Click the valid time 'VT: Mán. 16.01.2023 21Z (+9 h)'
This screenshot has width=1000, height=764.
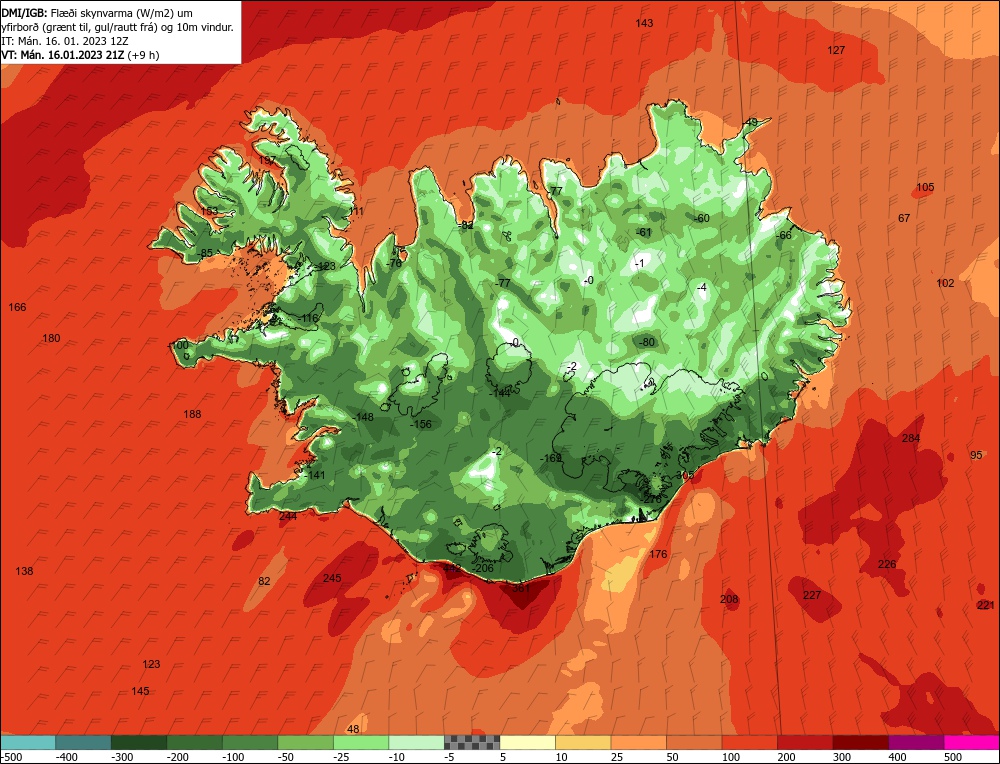(x=80, y=55)
